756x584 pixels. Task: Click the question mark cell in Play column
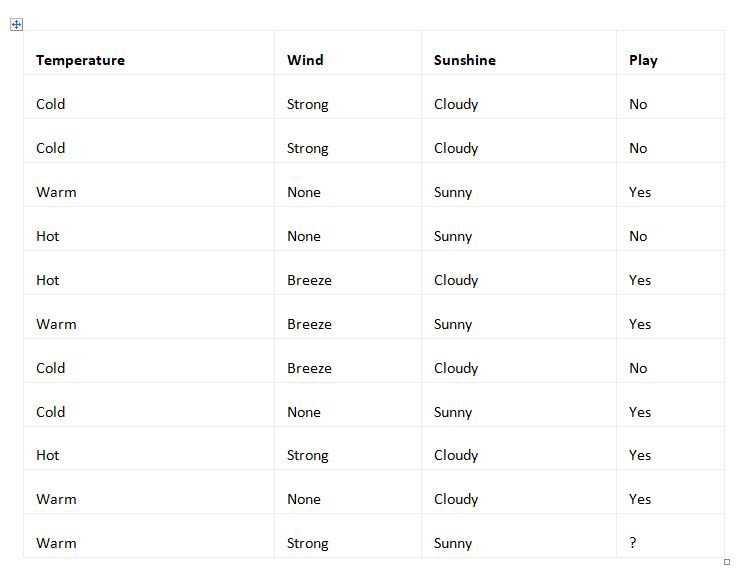pyautogui.click(x=633, y=543)
